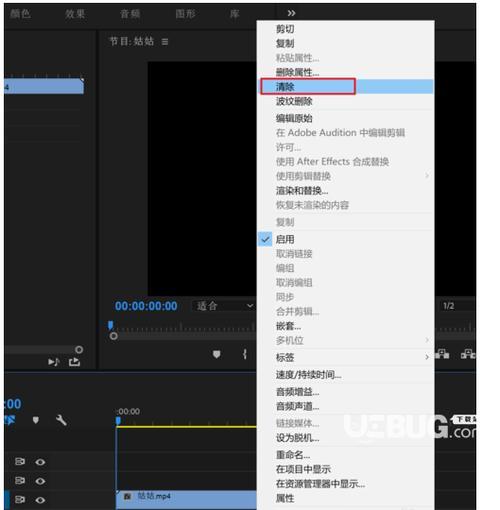Screen dimensions: 500x510
Task: Switch to the 图形 workspace tab
Action: 185,14
